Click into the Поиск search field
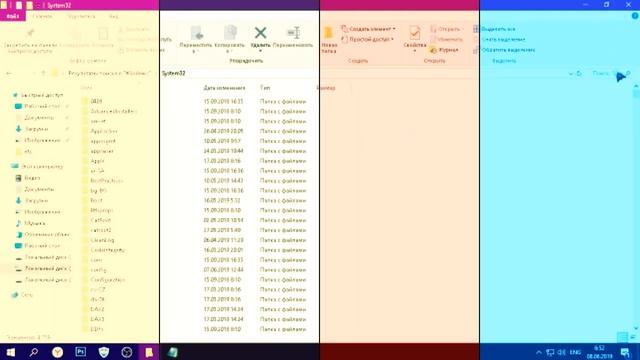This screenshot has width=640, height=360. pos(611,73)
